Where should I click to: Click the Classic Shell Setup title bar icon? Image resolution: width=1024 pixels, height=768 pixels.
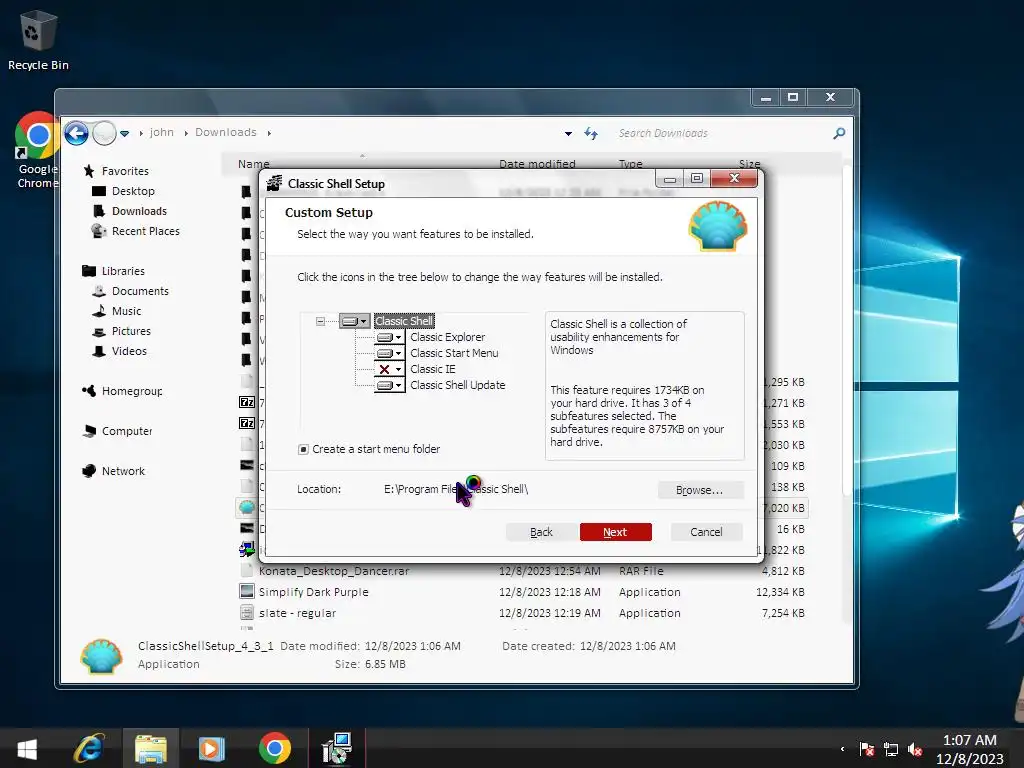[x=274, y=184]
